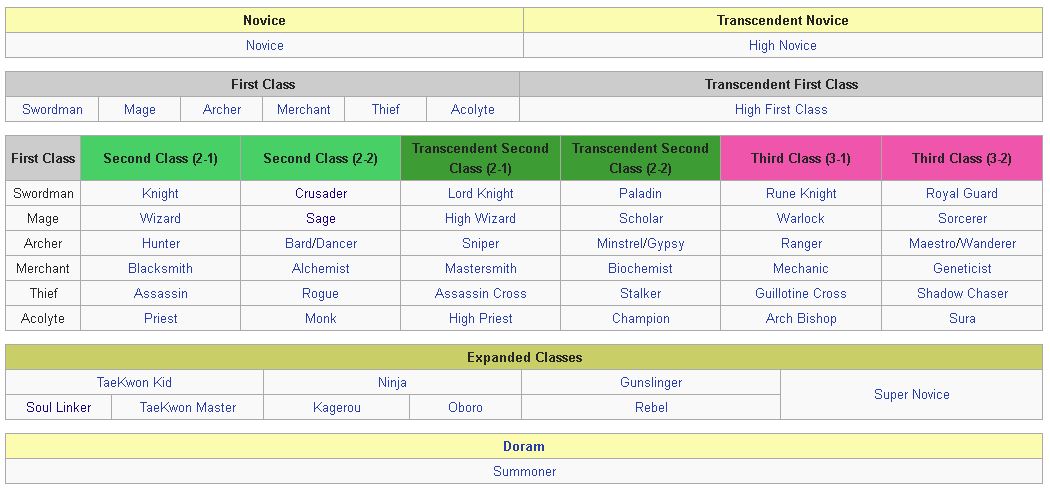Open the High Wizard link

pyautogui.click(x=480, y=218)
